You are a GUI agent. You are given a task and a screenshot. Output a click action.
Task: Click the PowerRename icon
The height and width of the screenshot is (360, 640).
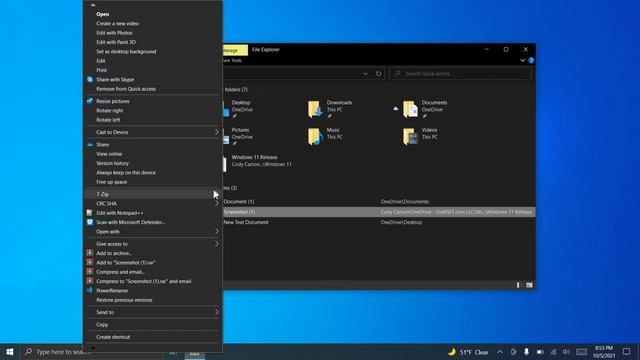point(90,291)
